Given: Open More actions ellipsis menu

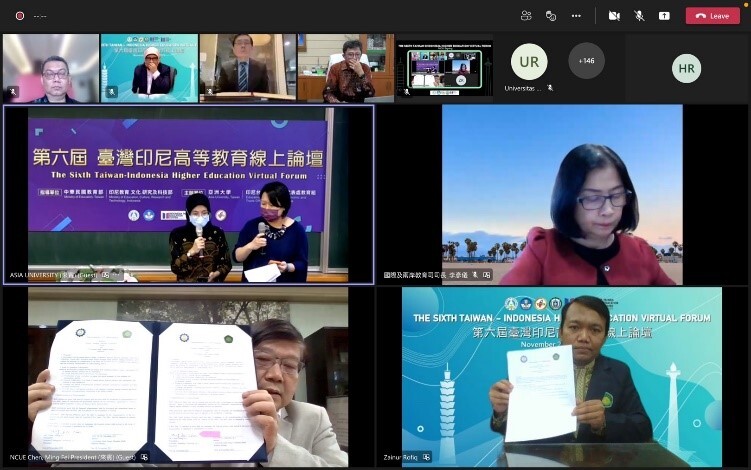Looking at the screenshot, I should pyautogui.click(x=576, y=16).
